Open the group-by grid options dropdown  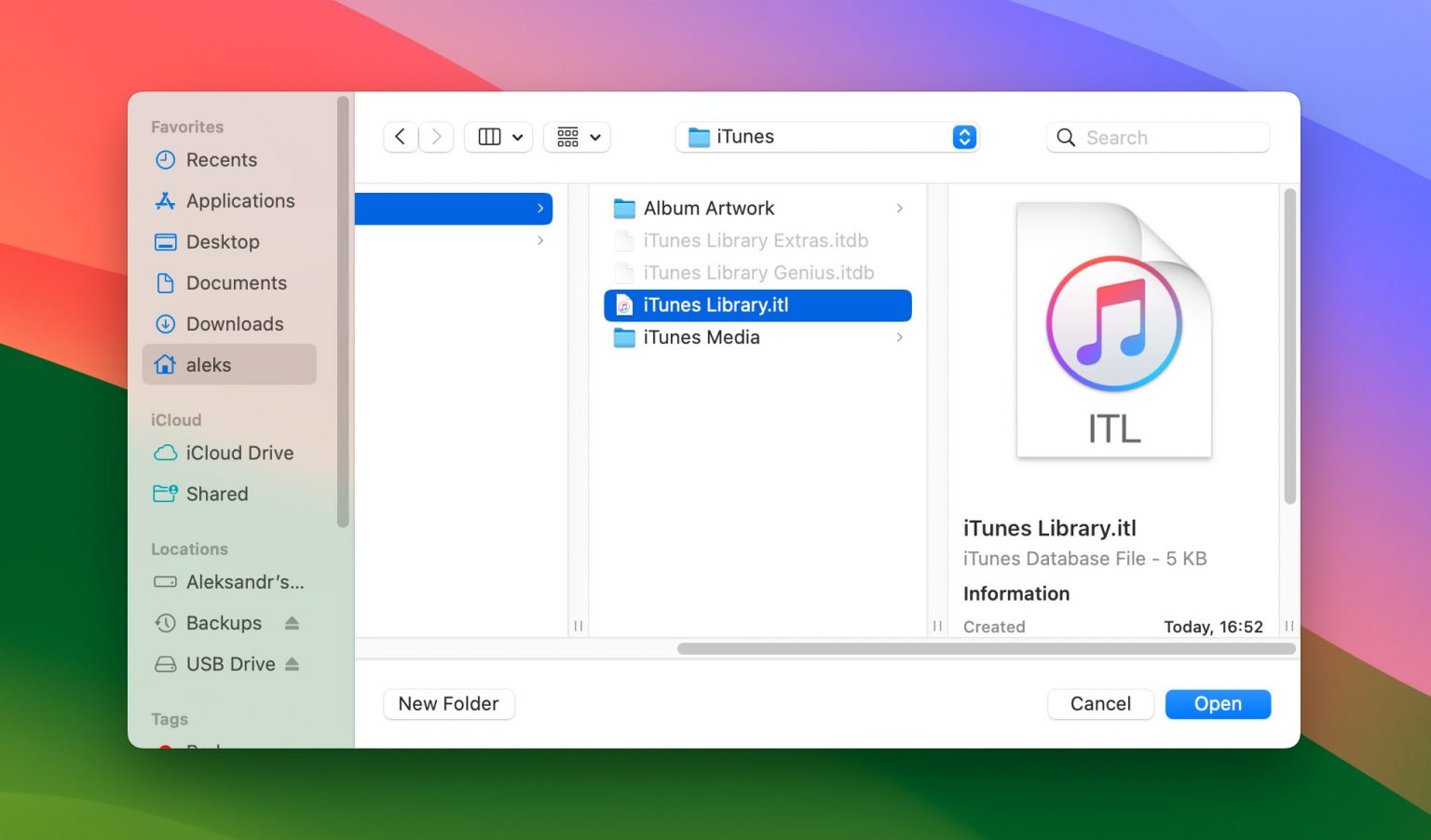pyautogui.click(x=578, y=137)
